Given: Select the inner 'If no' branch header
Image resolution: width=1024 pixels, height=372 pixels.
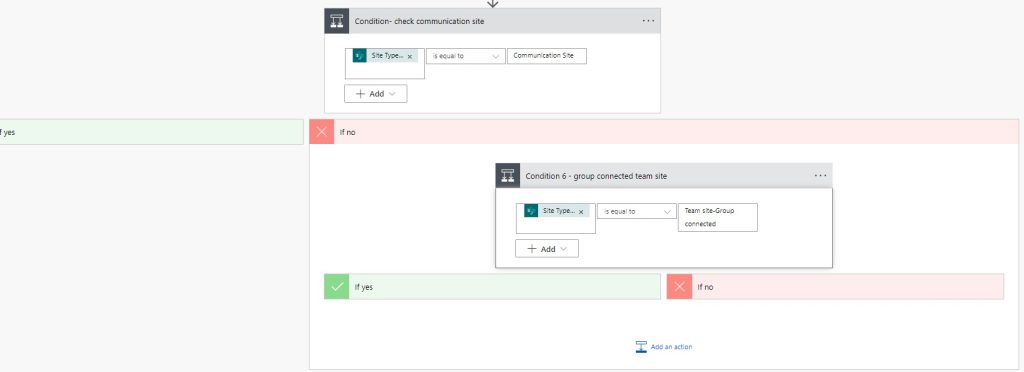Looking at the screenshot, I should pos(835,287).
